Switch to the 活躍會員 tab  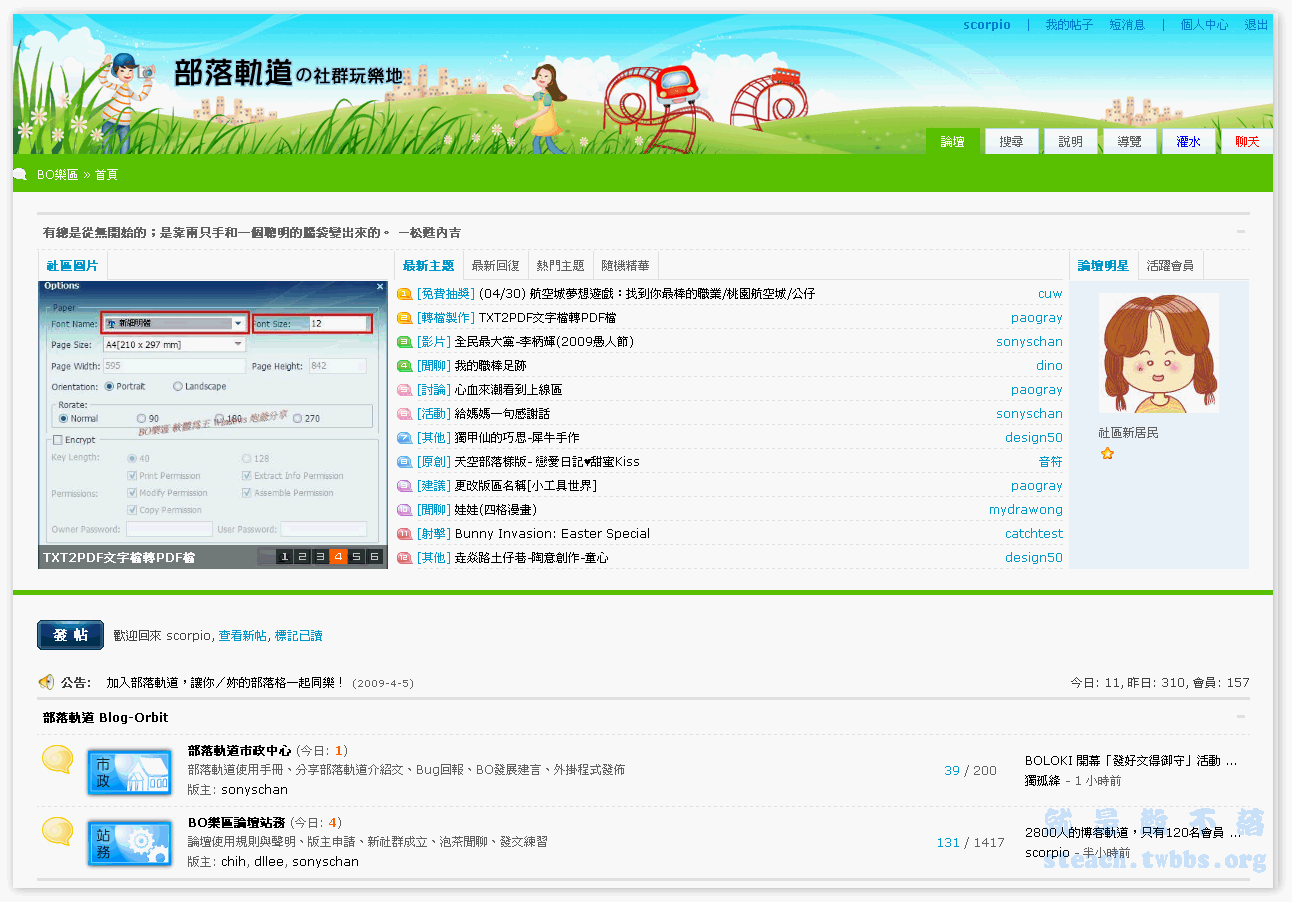[1170, 266]
